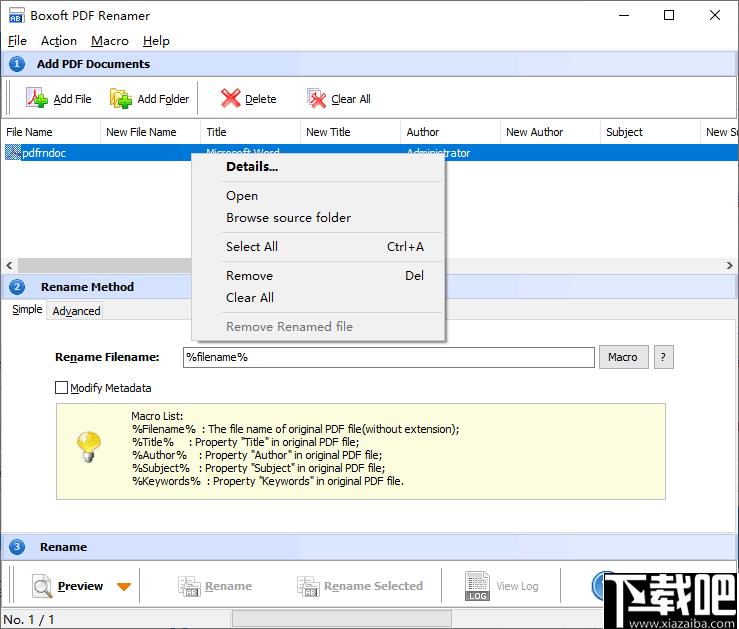Open the Action menu
The image size is (739, 629).
pyautogui.click(x=59, y=41)
